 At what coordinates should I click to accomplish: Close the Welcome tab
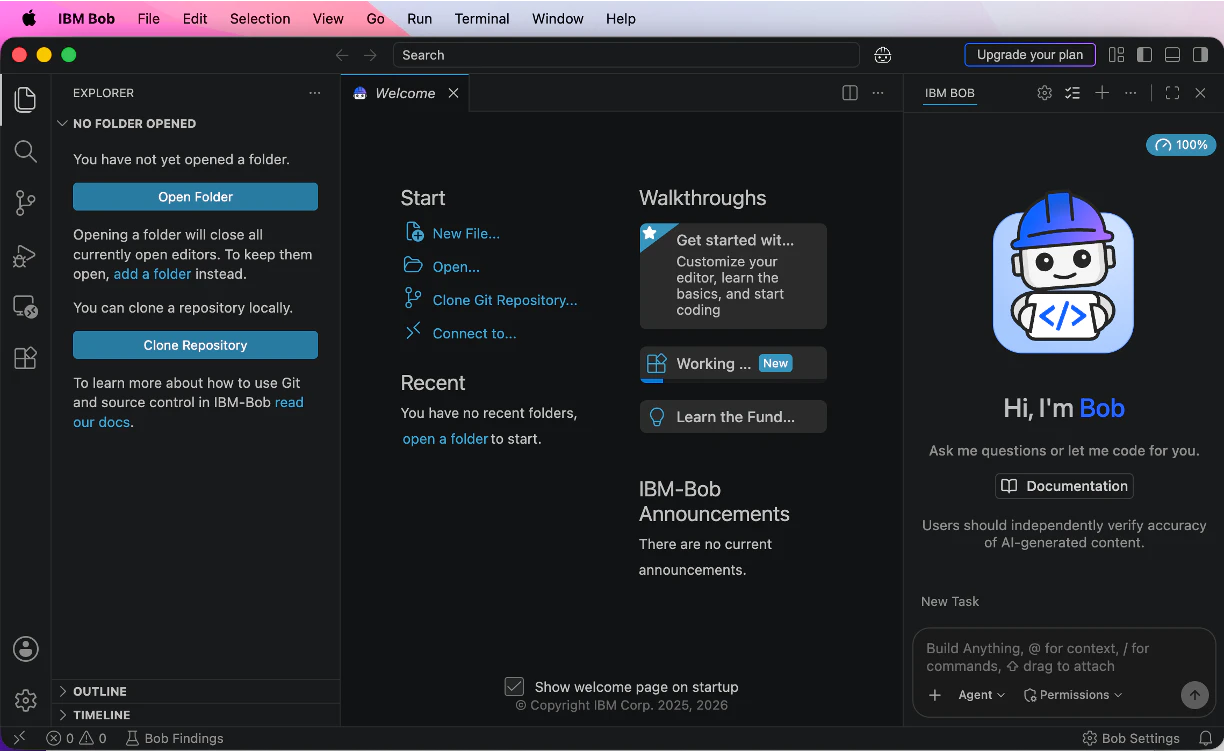tap(453, 93)
